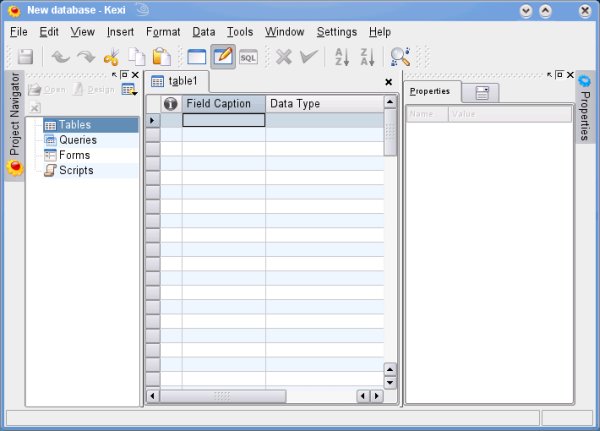Toggle Design view pencil icon
Image resolution: width=600 pixels, height=431 pixels.
click(223, 57)
